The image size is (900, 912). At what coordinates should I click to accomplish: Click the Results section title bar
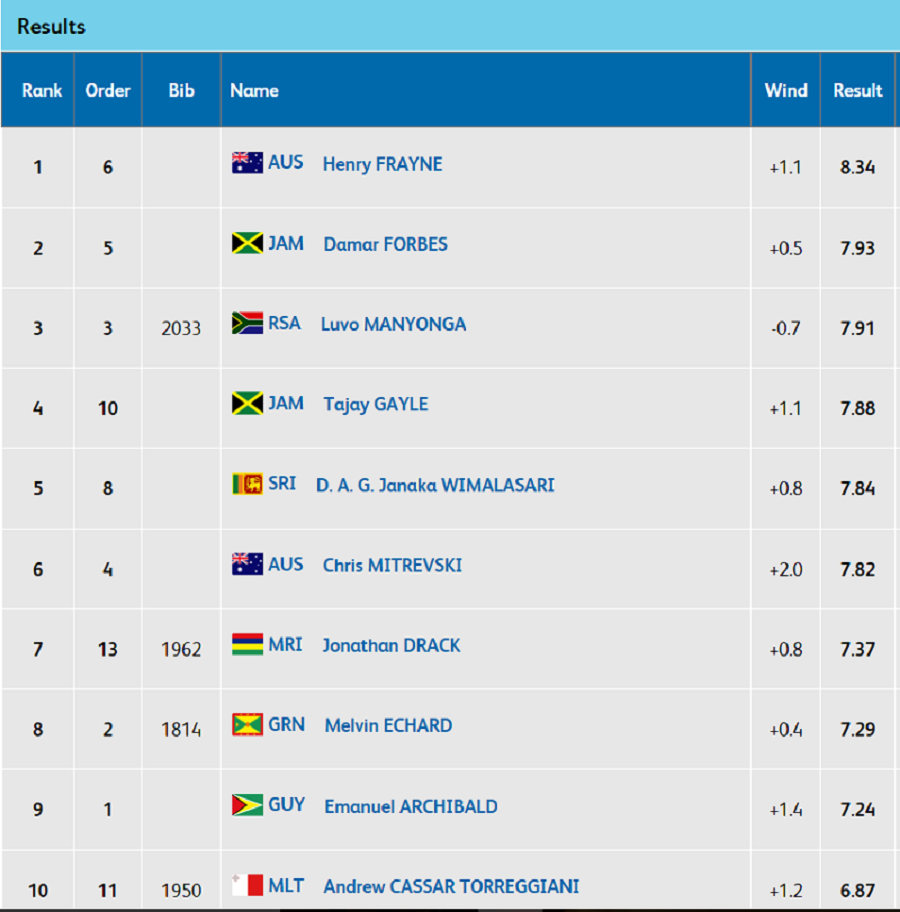(450, 26)
